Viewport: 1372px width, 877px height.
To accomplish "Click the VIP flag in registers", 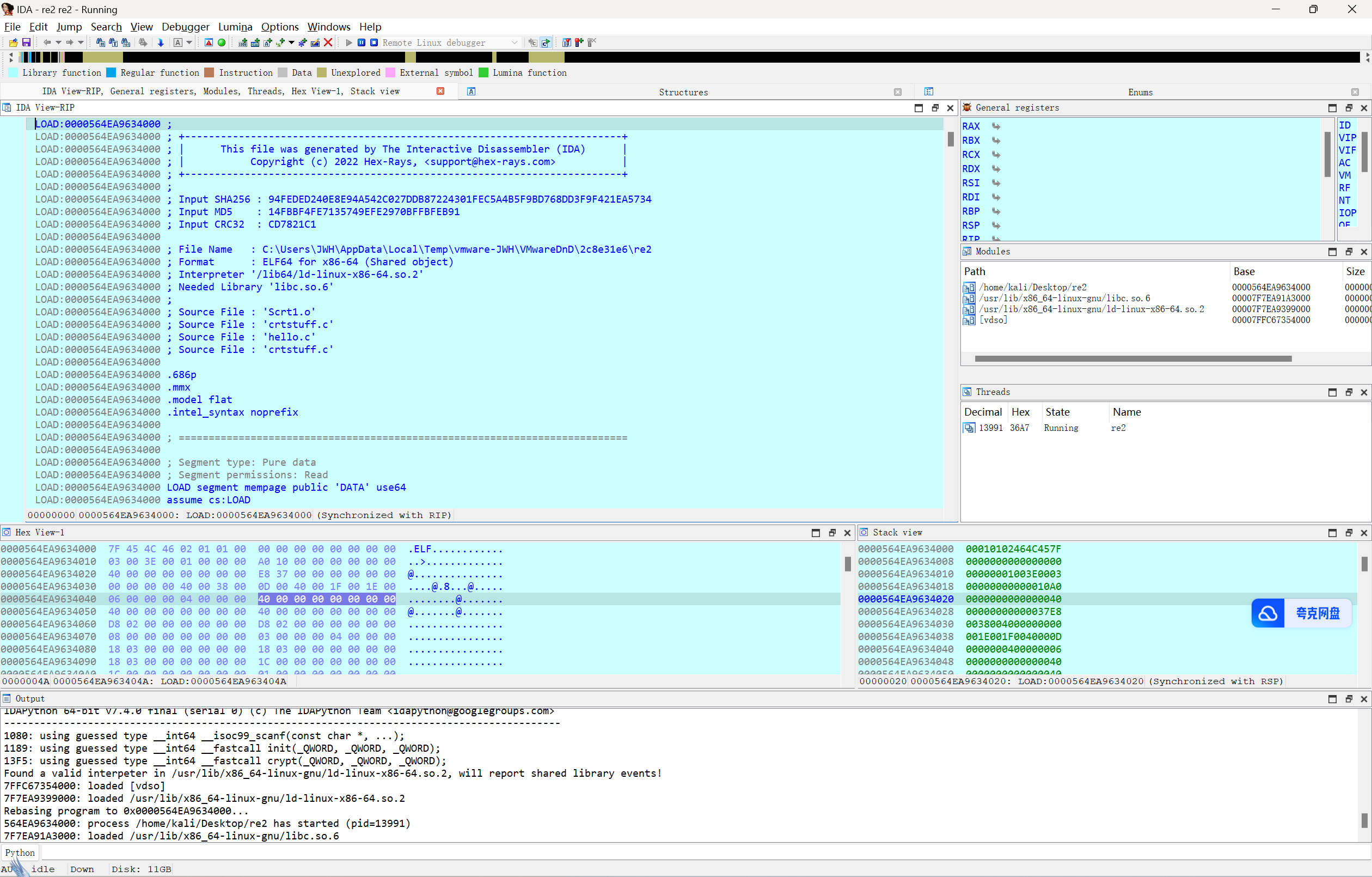I will (x=1347, y=137).
